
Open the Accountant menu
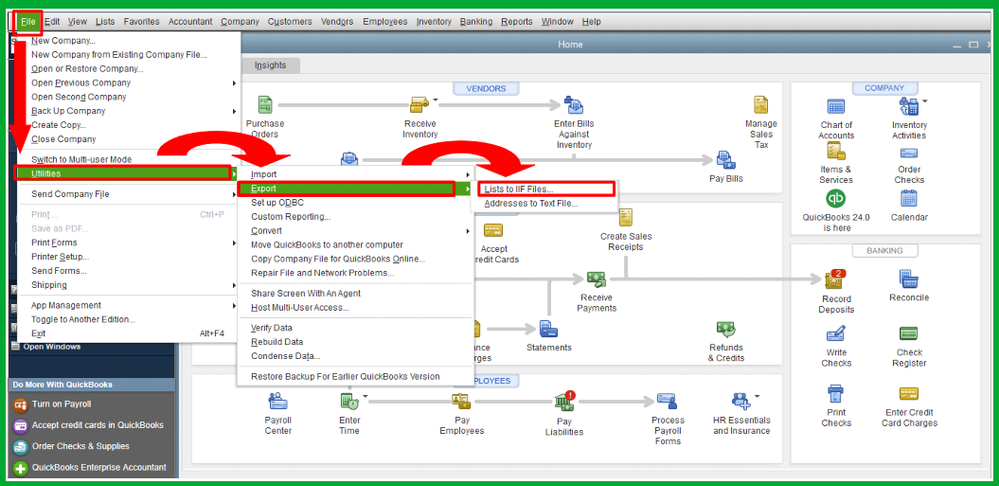[190, 22]
